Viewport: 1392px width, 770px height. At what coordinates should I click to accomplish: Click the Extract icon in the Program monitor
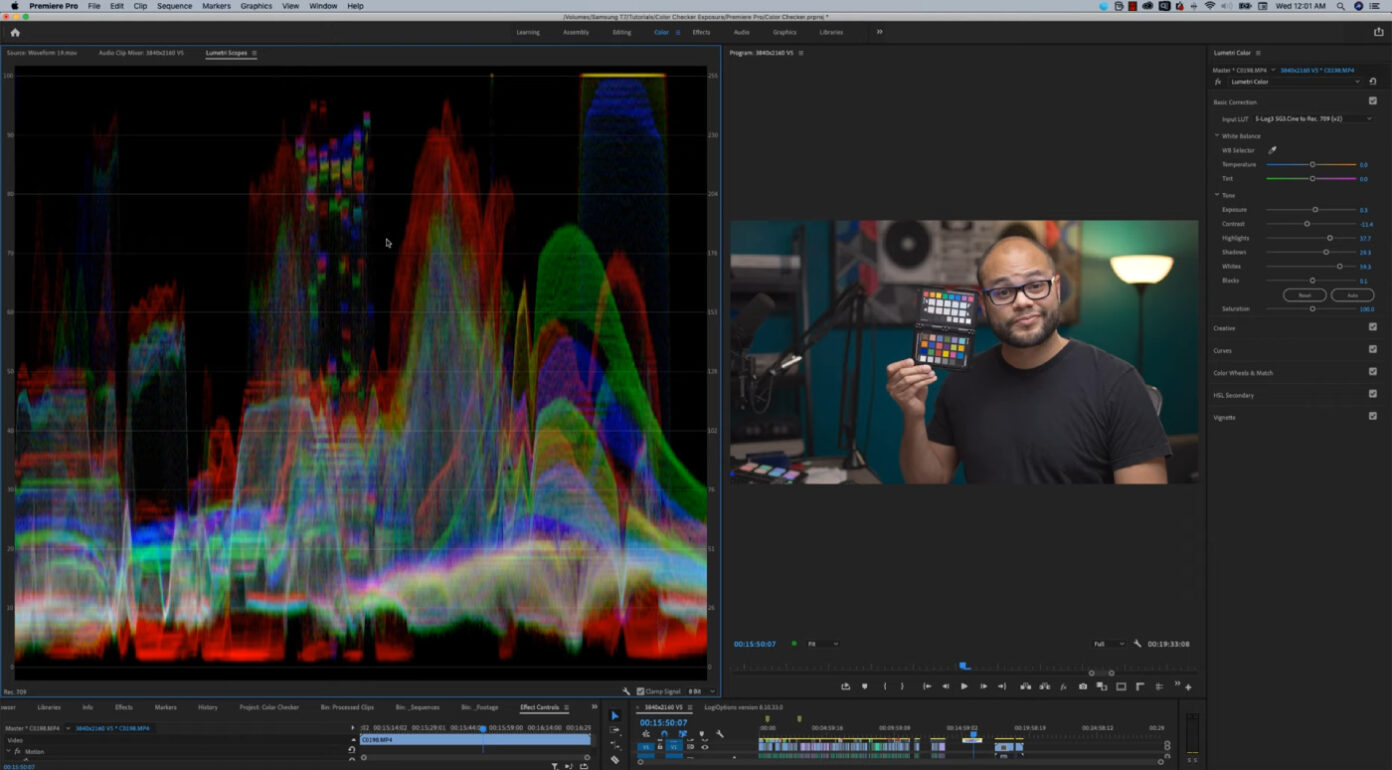(1046, 688)
